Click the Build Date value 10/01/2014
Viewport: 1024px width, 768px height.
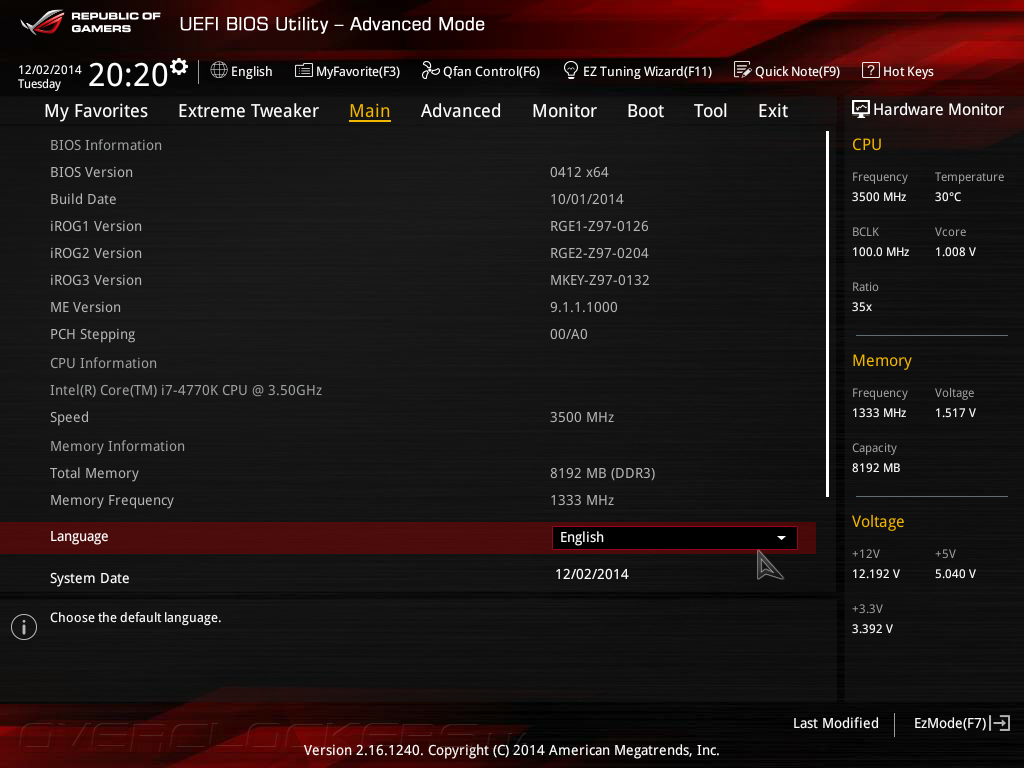[x=586, y=199]
